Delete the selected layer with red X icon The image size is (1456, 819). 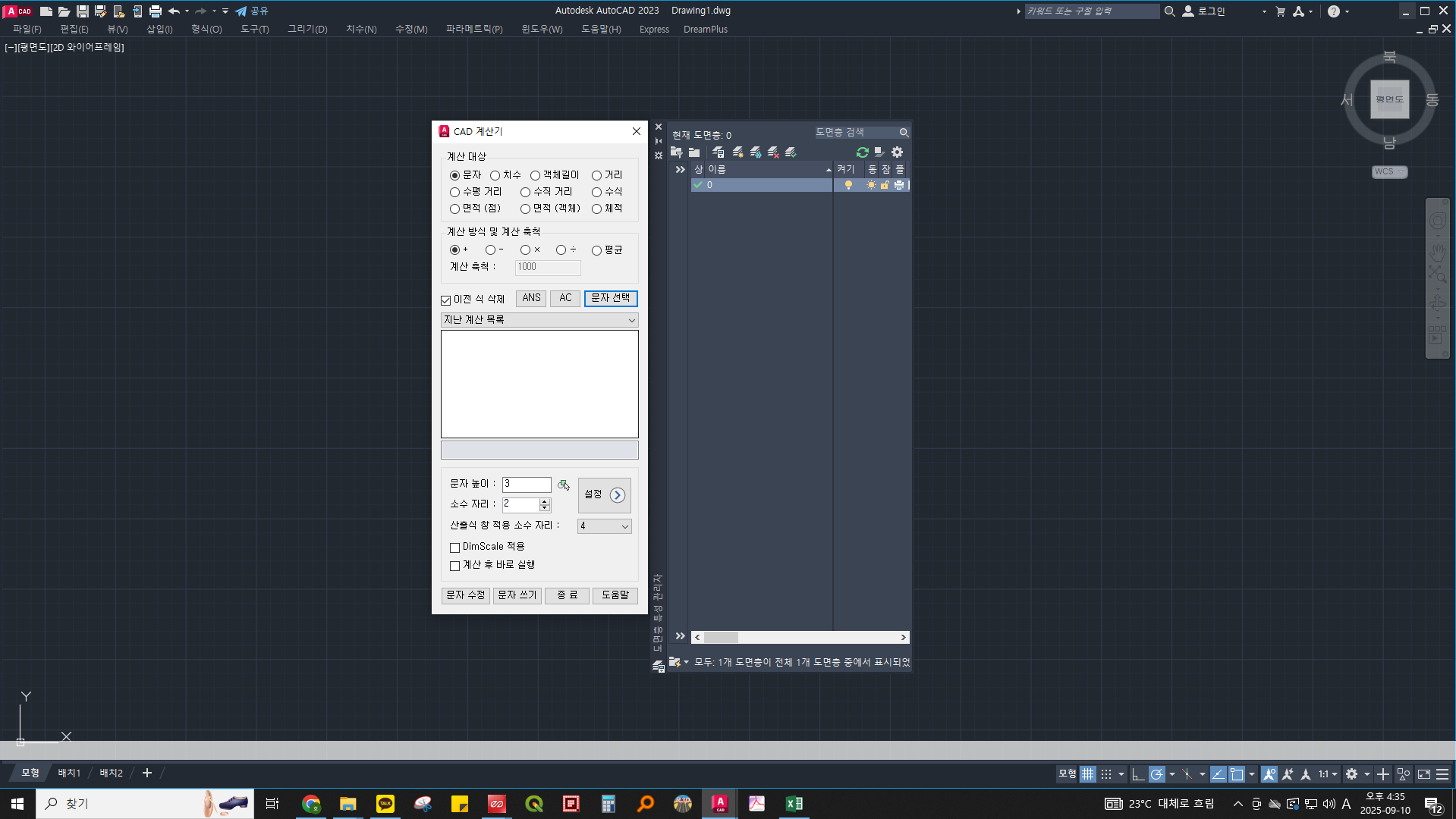[x=773, y=152]
